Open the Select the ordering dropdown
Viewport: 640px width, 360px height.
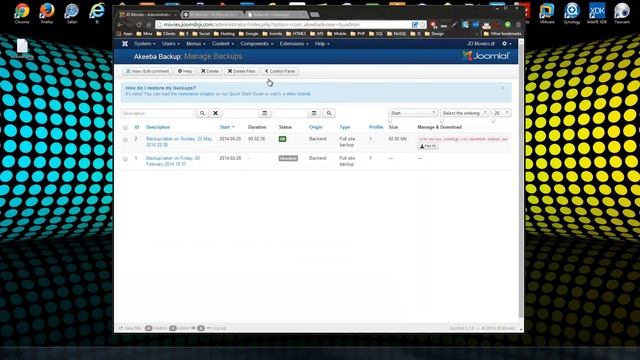(x=464, y=113)
